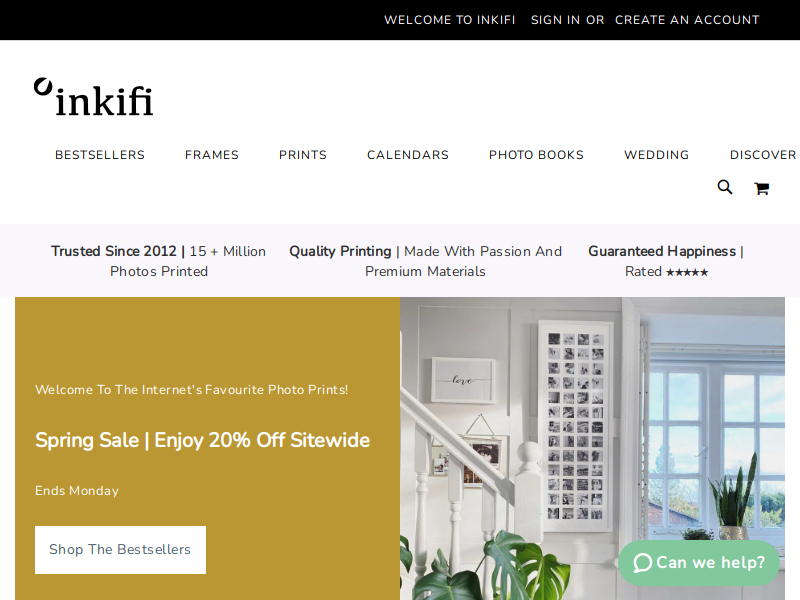Image resolution: width=800 pixels, height=600 pixels.
Task: Click the inkifi logo
Action: (94, 97)
